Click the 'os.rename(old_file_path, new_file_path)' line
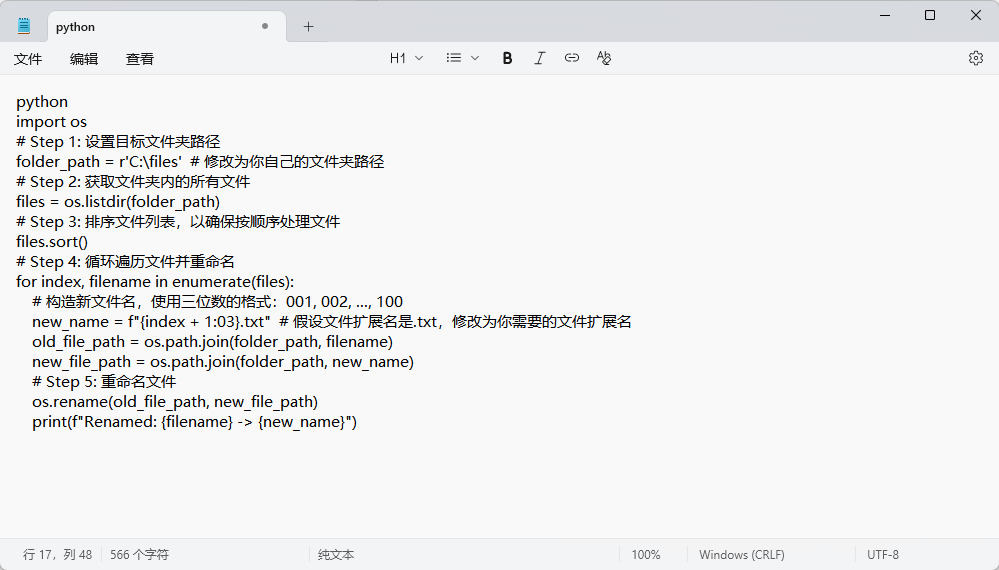The height and width of the screenshot is (570, 999). tap(175, 402)
